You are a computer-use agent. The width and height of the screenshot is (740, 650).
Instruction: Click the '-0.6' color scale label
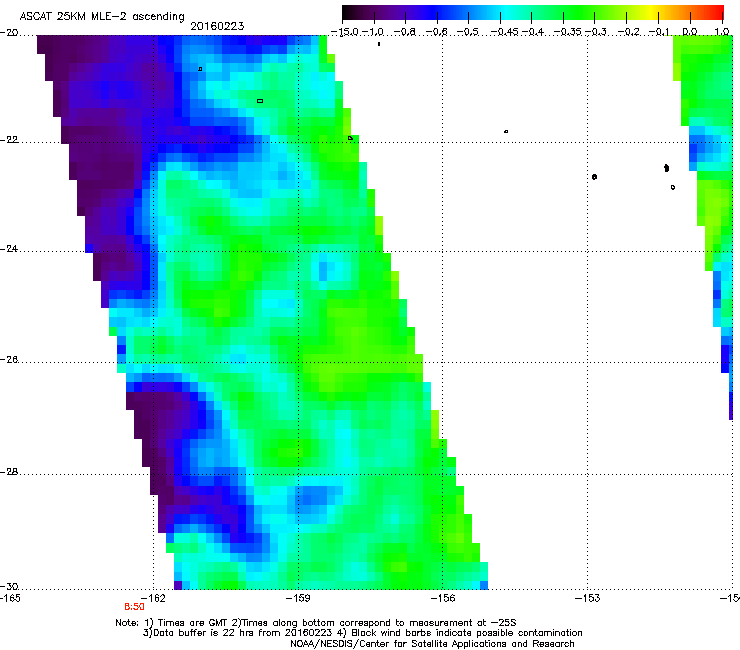tap(437, 32)
